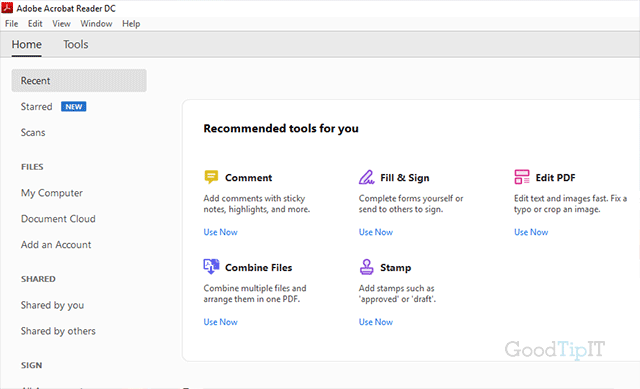This screenshot has width=640, height=389.
Task: Click Use Now under Fill & Sign
Action: (376, 232)
